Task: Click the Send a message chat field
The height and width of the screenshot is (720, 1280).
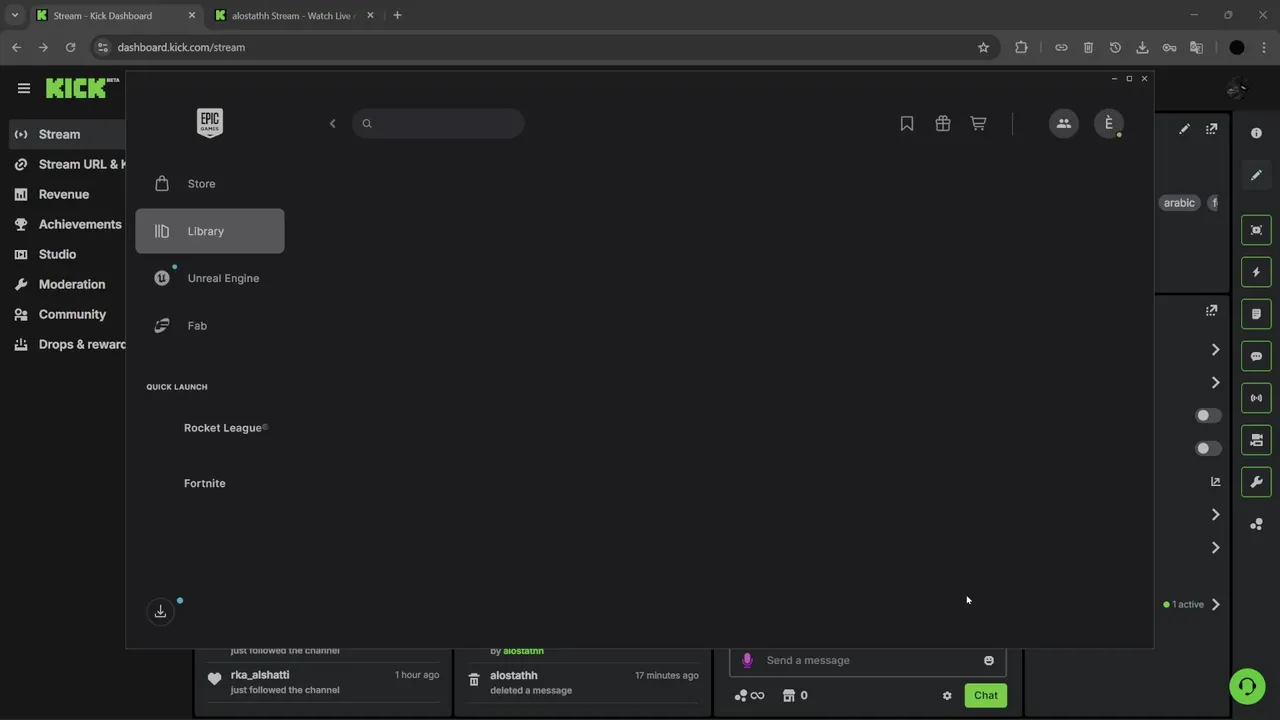Action: click(x=868, y=660)
